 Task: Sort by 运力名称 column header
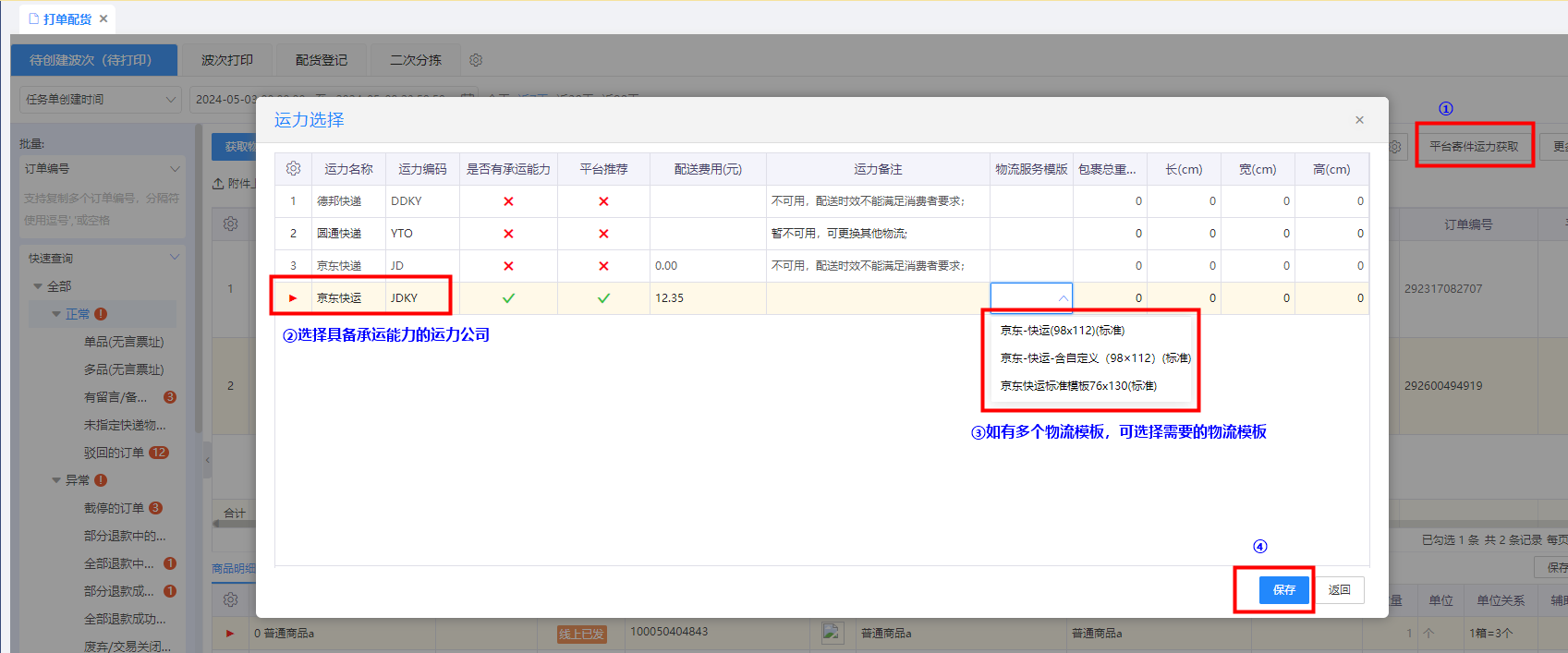(348, 169)
